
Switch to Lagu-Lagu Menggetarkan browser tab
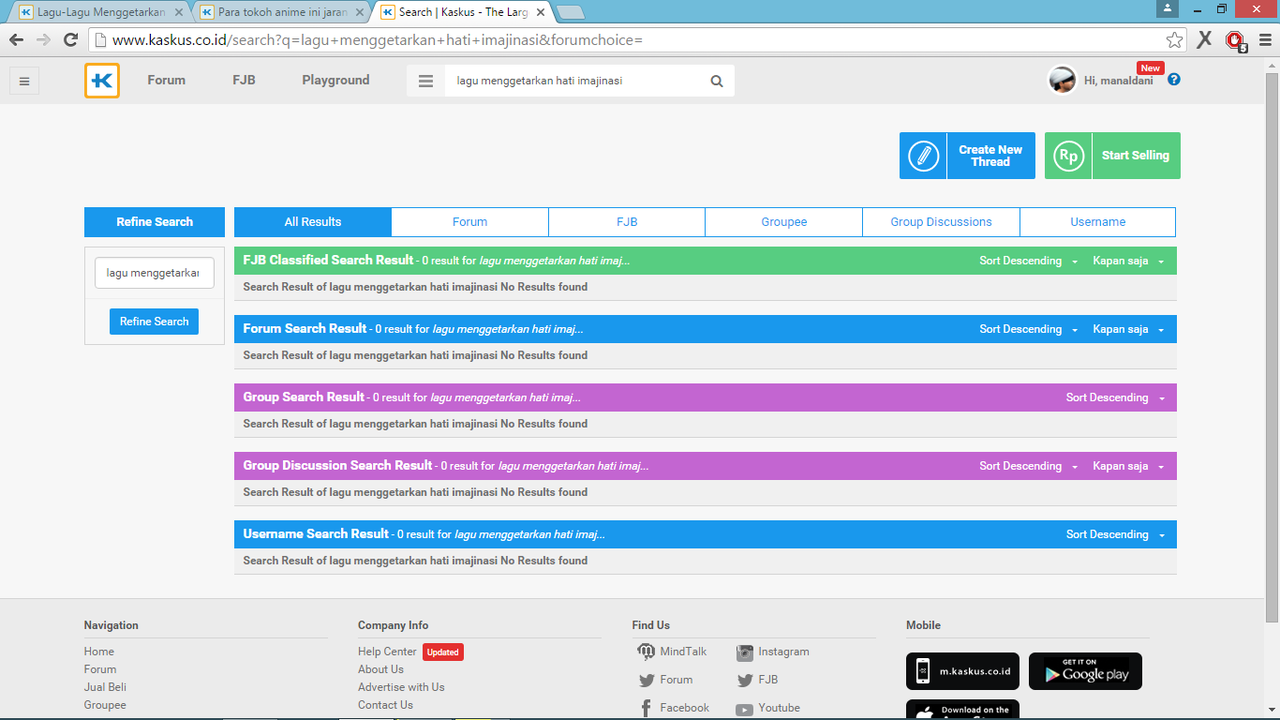coord(100,12)
